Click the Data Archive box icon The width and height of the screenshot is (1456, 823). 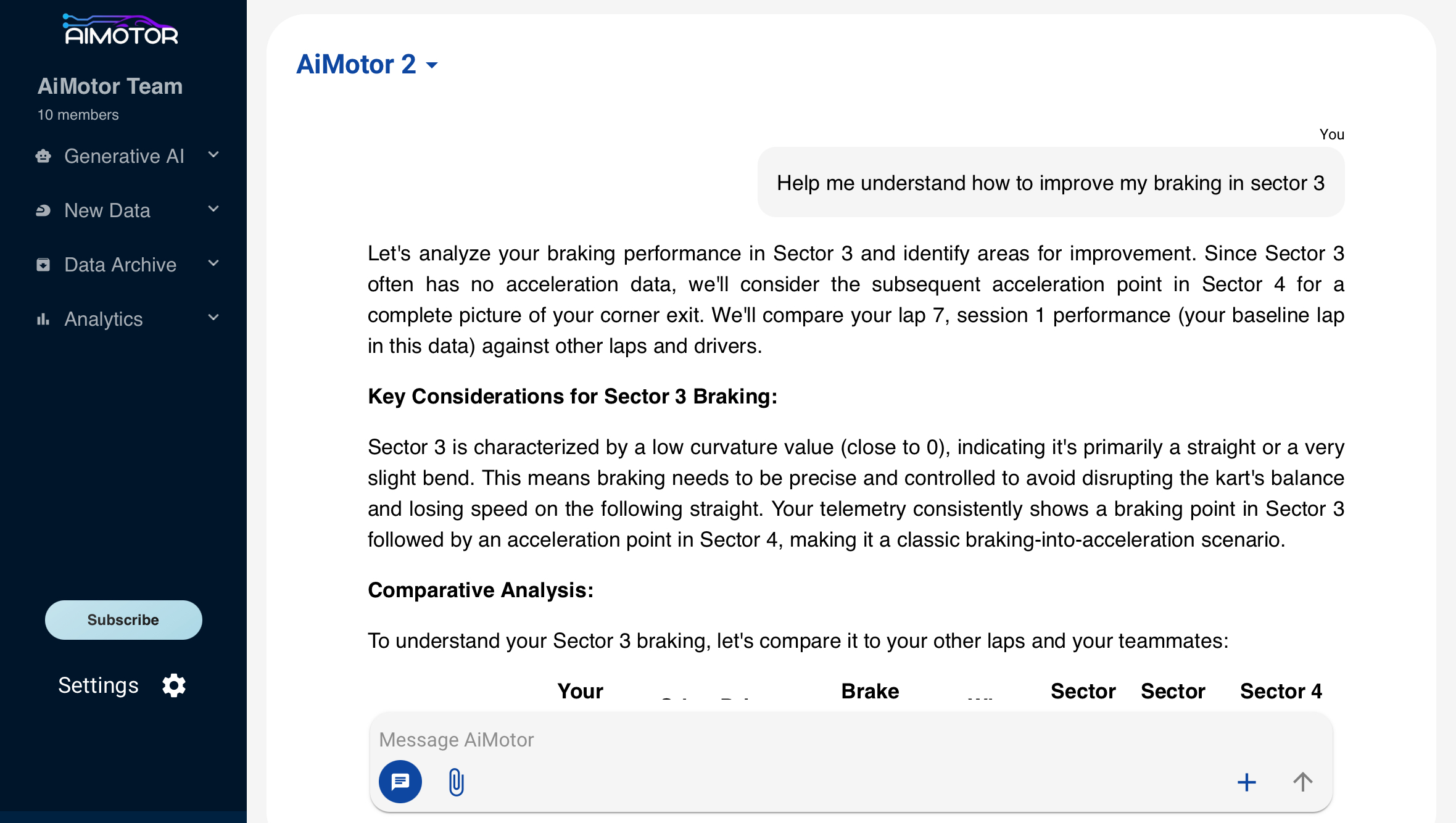43,265
